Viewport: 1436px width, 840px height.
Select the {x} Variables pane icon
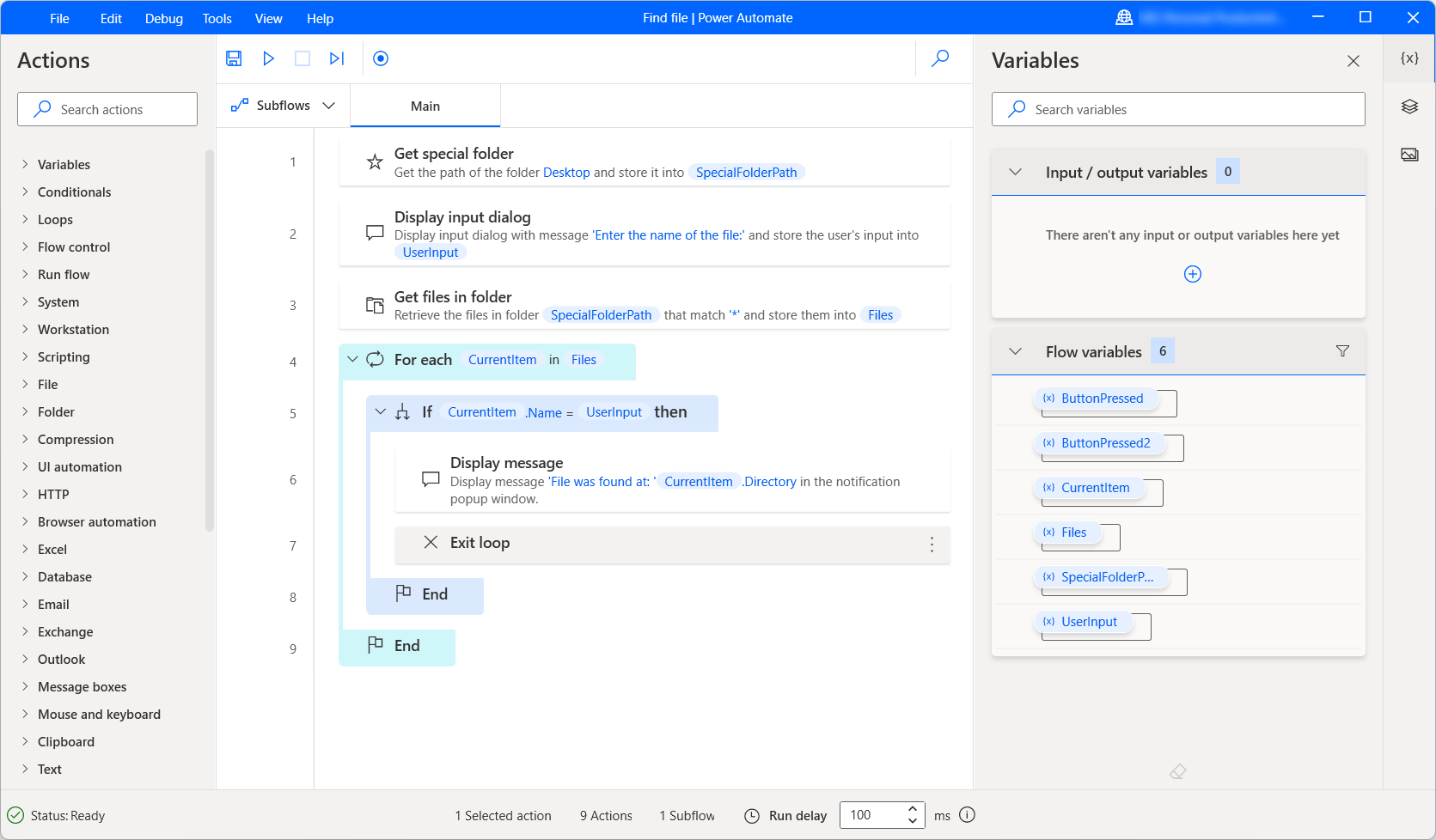point(1409,58)
